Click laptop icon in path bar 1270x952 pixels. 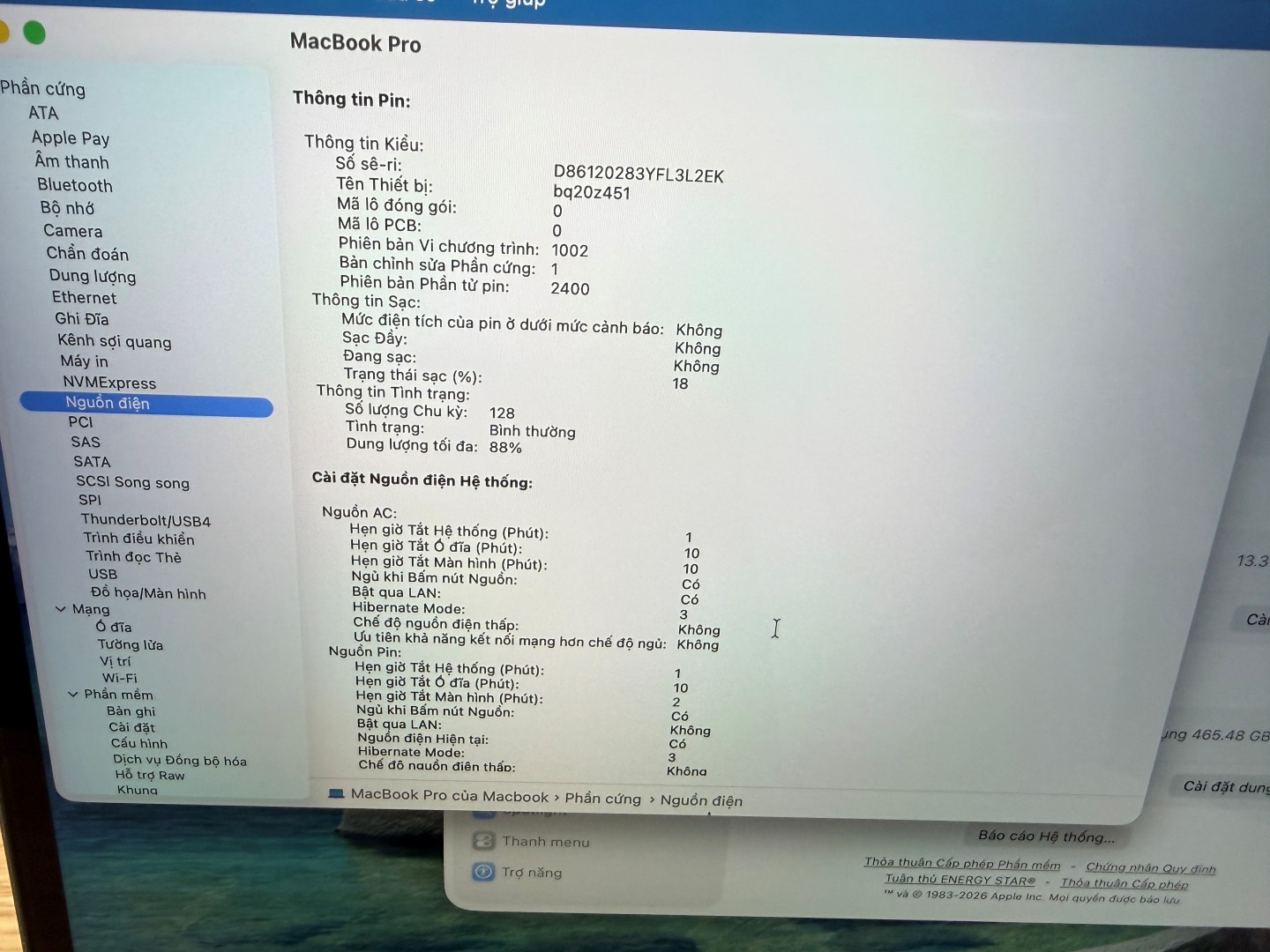(x=336, y=793)
